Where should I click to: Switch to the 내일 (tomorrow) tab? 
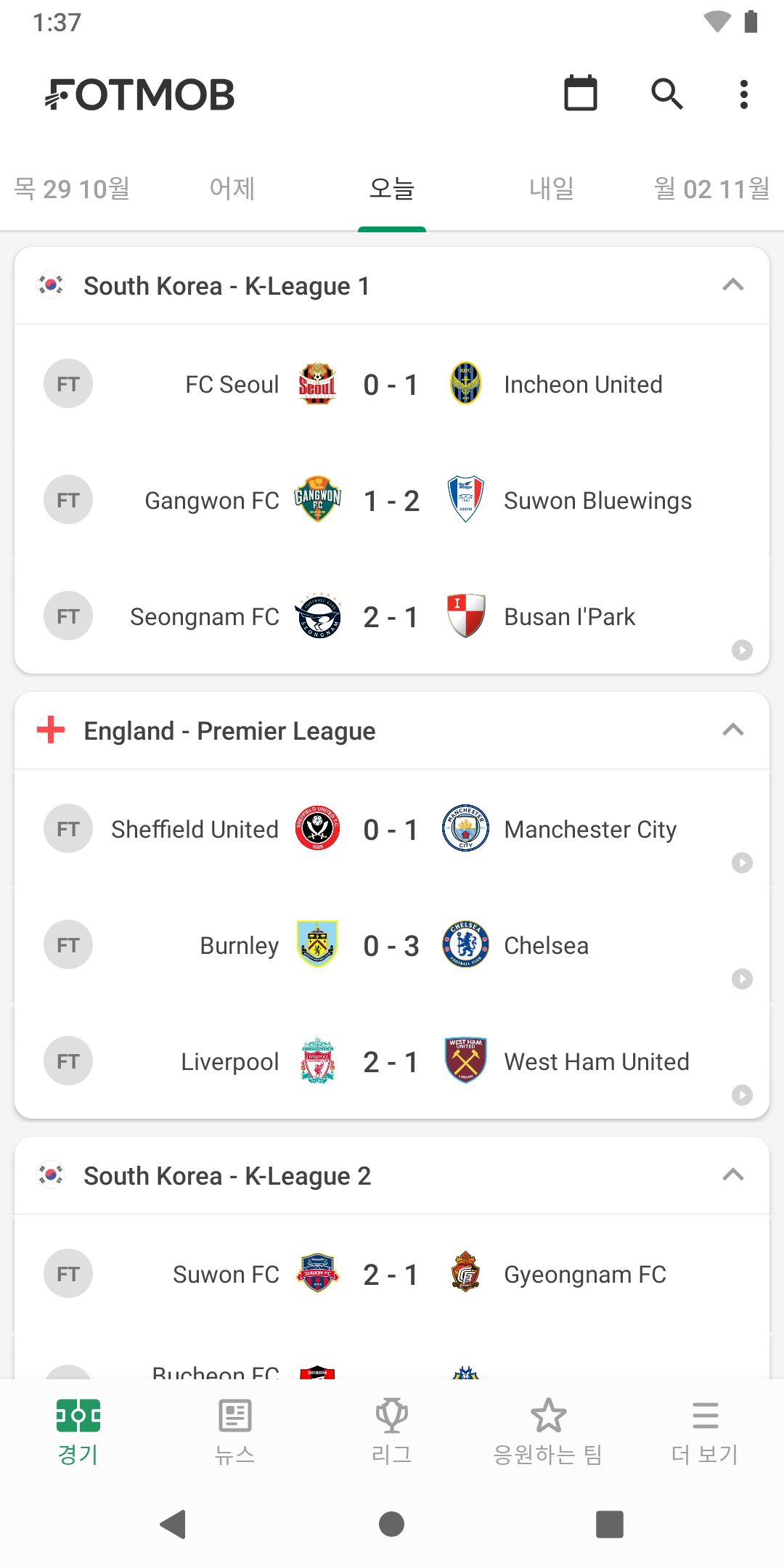click(552, 189)
